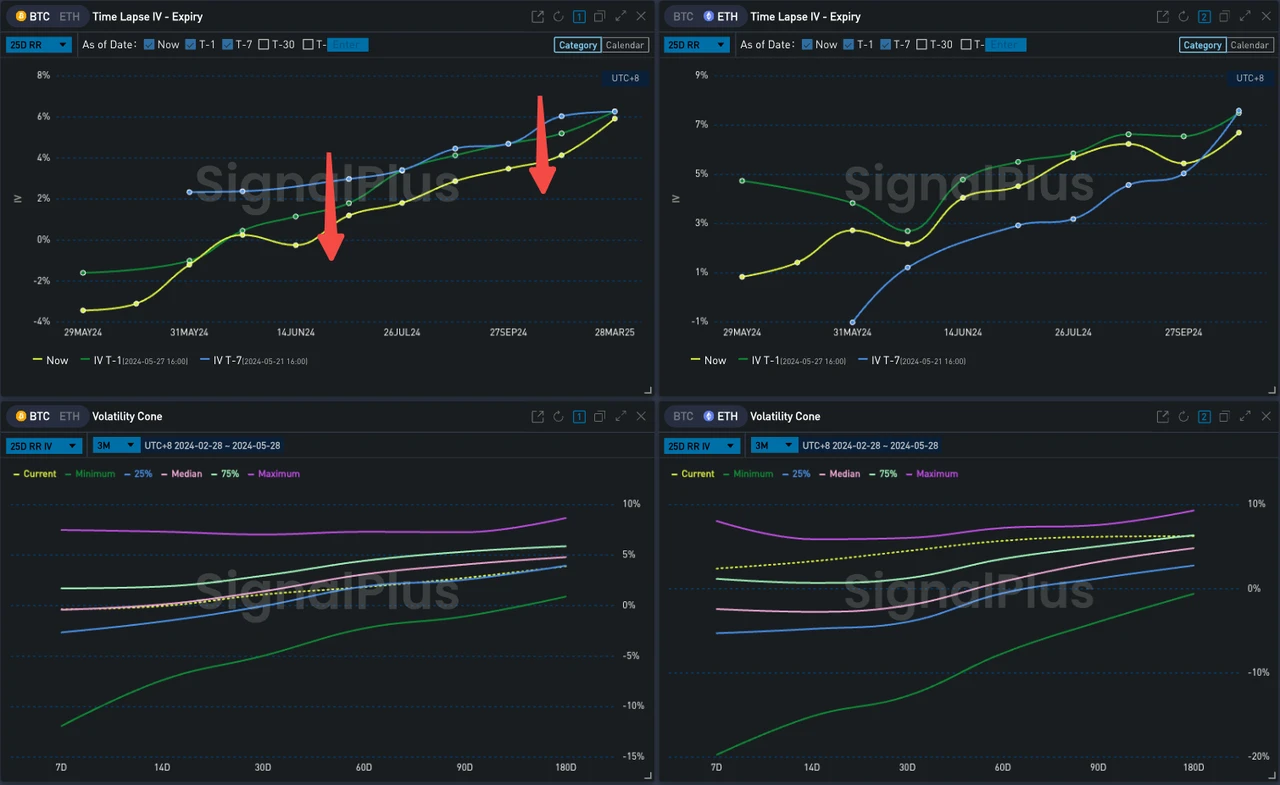Image resolution: width=1280 pixels, height=785 pixels.
Task: Enable T-30 checkbox in BTC Time Lapse panel
Action: pos(264,45)
